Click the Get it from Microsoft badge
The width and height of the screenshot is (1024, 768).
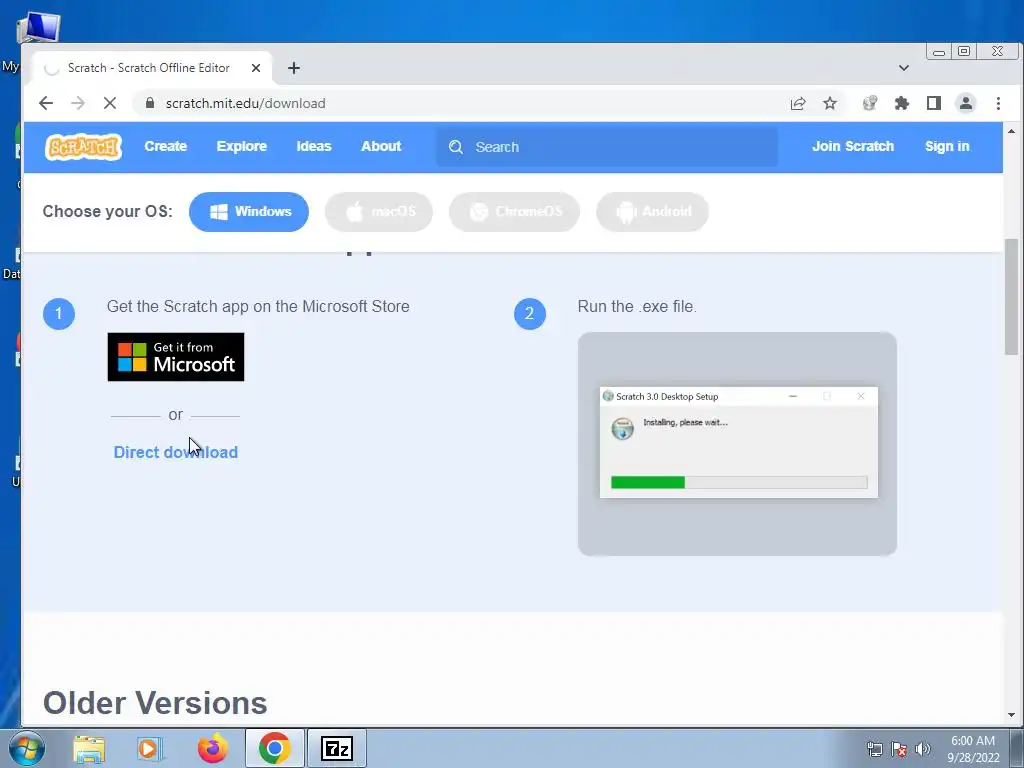tap(176, 357)
